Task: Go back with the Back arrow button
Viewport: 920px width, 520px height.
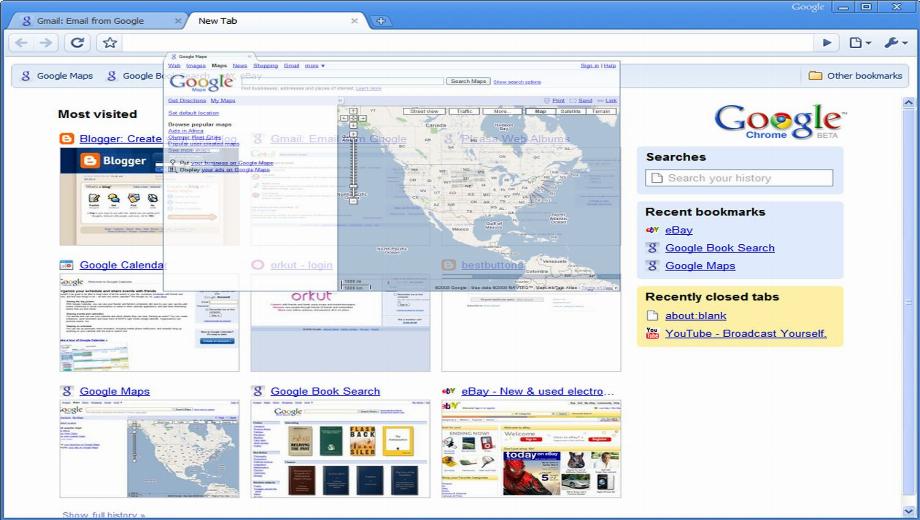Action: click(21, 43)
